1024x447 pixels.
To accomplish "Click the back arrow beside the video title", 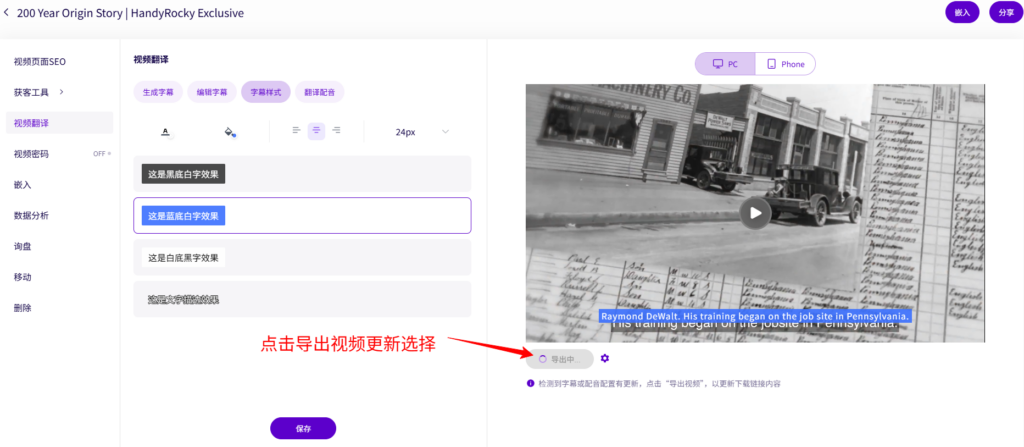I will 8,13.
